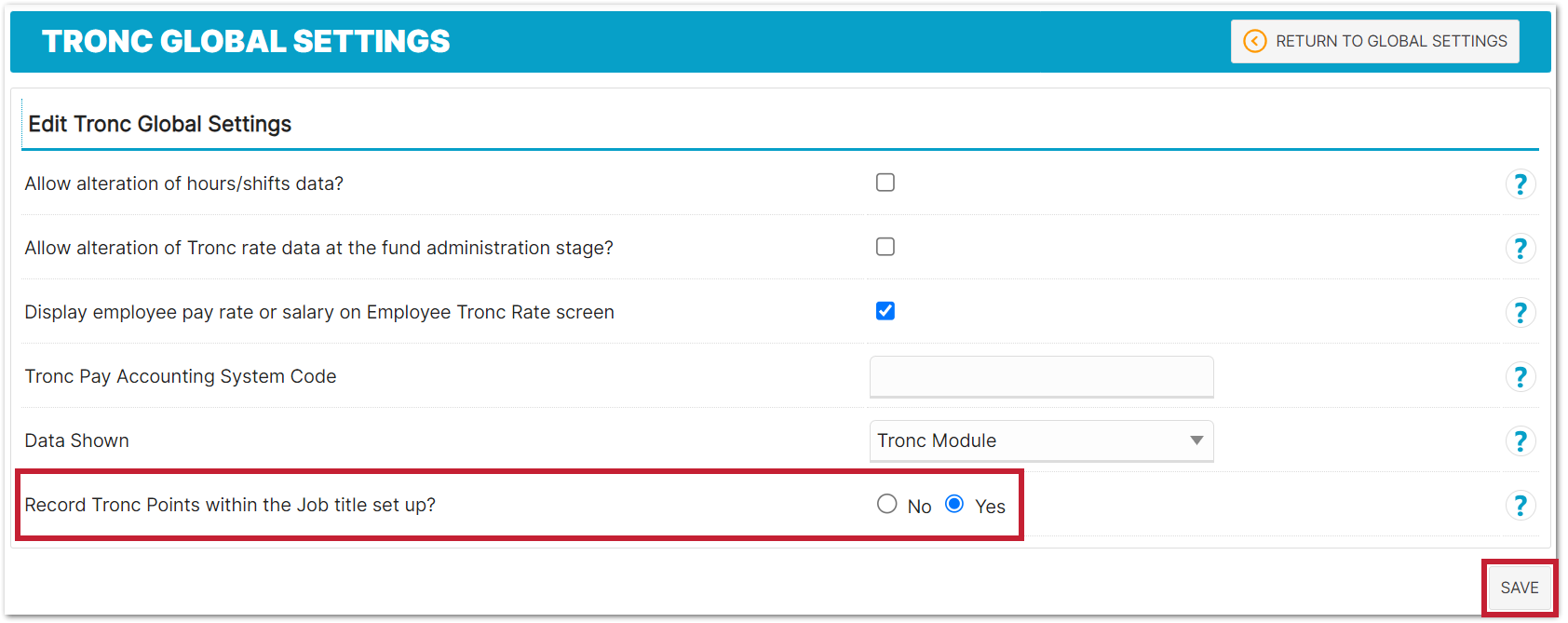Focus the Tronc Pay Accounting System Code field
Viewport: 1568px width, 623px height.
(x=1041, y=376)
